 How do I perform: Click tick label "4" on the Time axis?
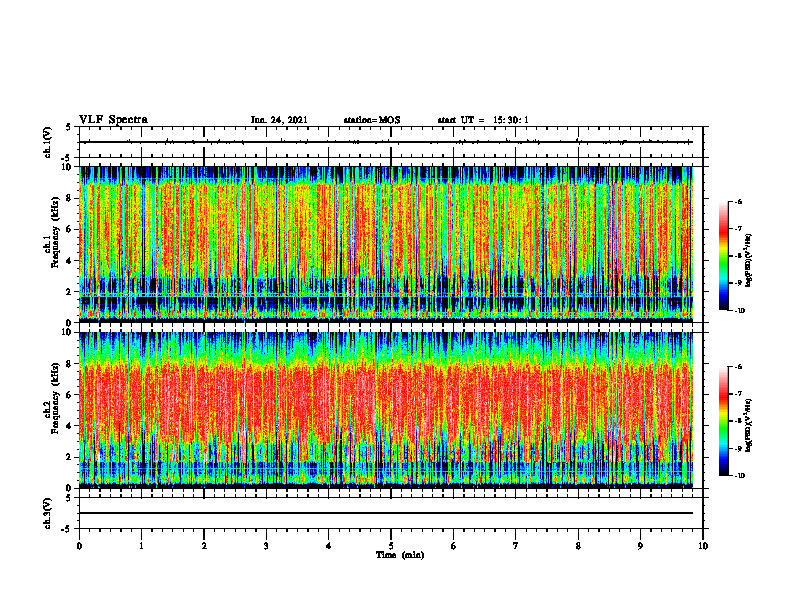point(329,546)
